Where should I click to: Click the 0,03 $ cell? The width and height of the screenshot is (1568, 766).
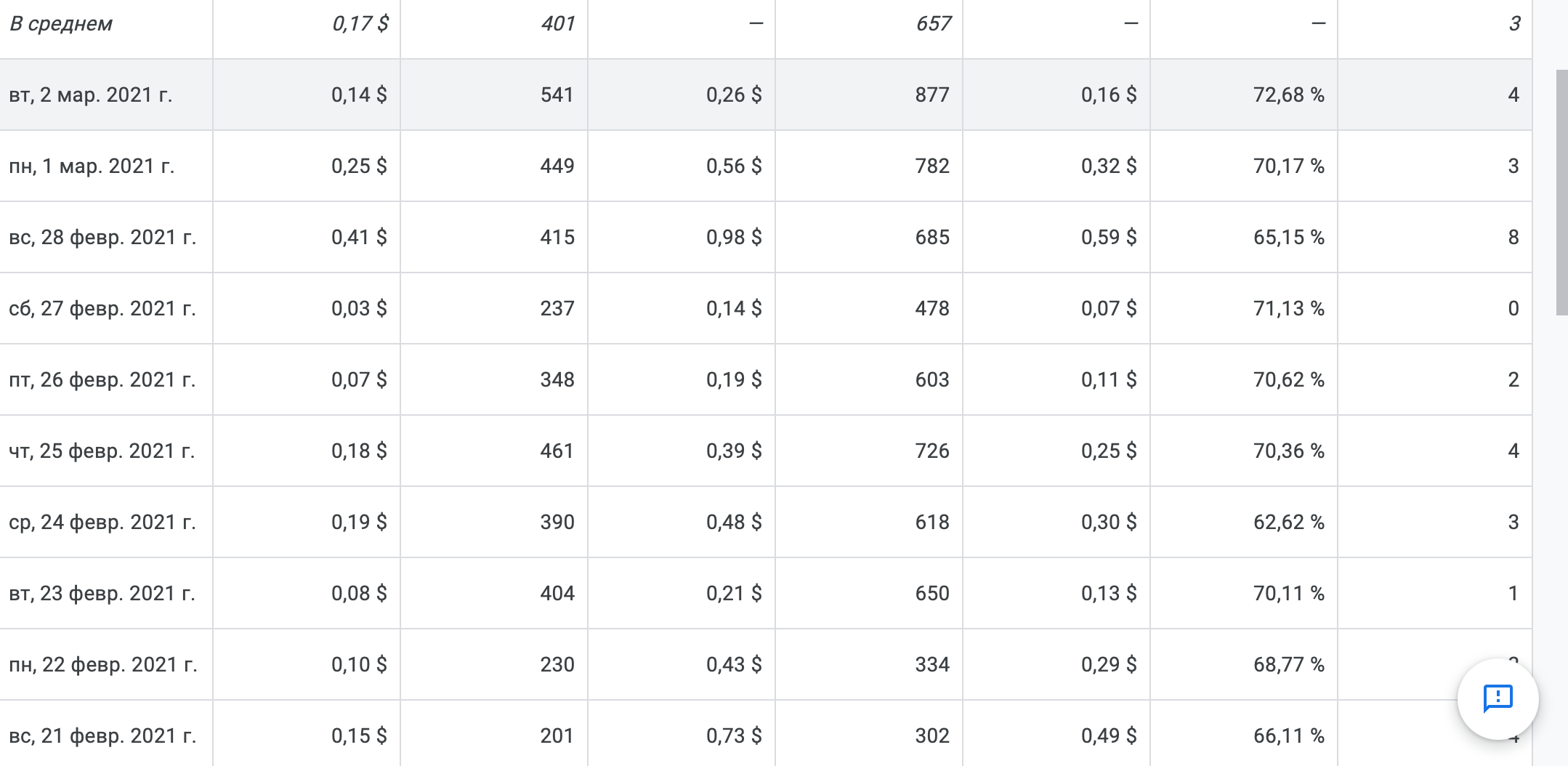click(359, 309)
